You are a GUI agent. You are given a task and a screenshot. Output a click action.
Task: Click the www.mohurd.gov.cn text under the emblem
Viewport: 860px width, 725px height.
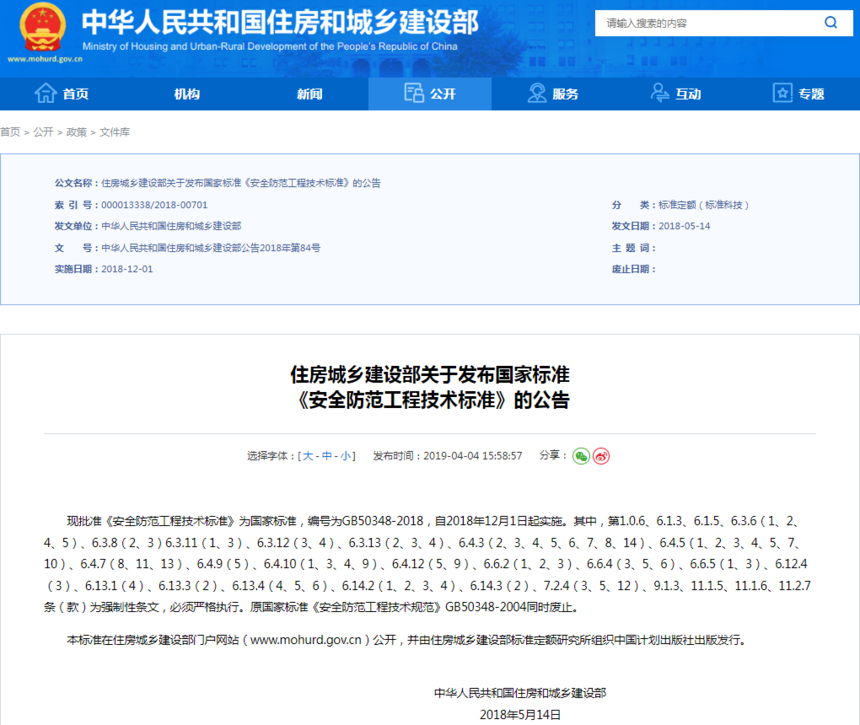tap(45, 59)
